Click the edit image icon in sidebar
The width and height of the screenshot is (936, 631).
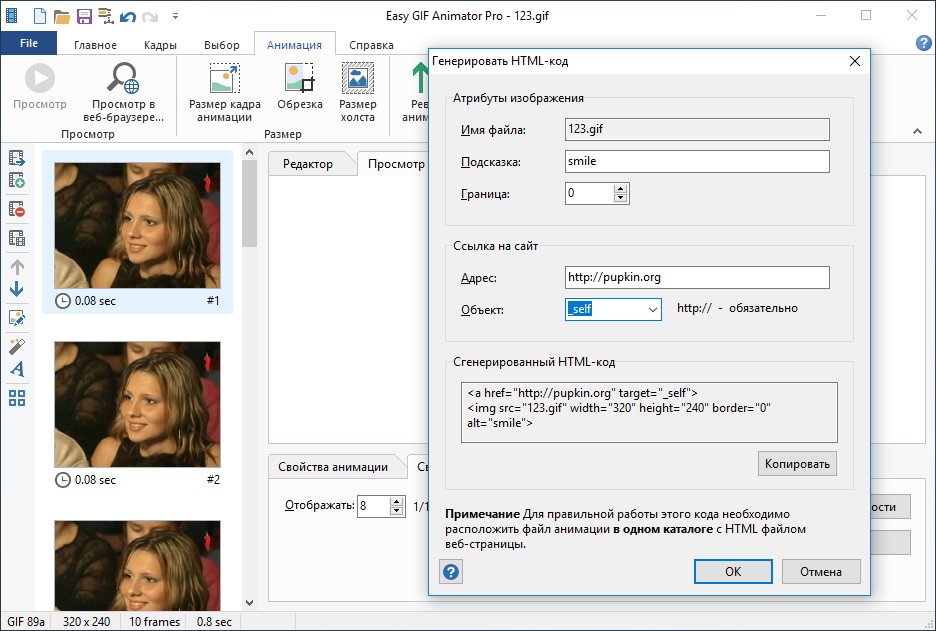pos(17,318)
